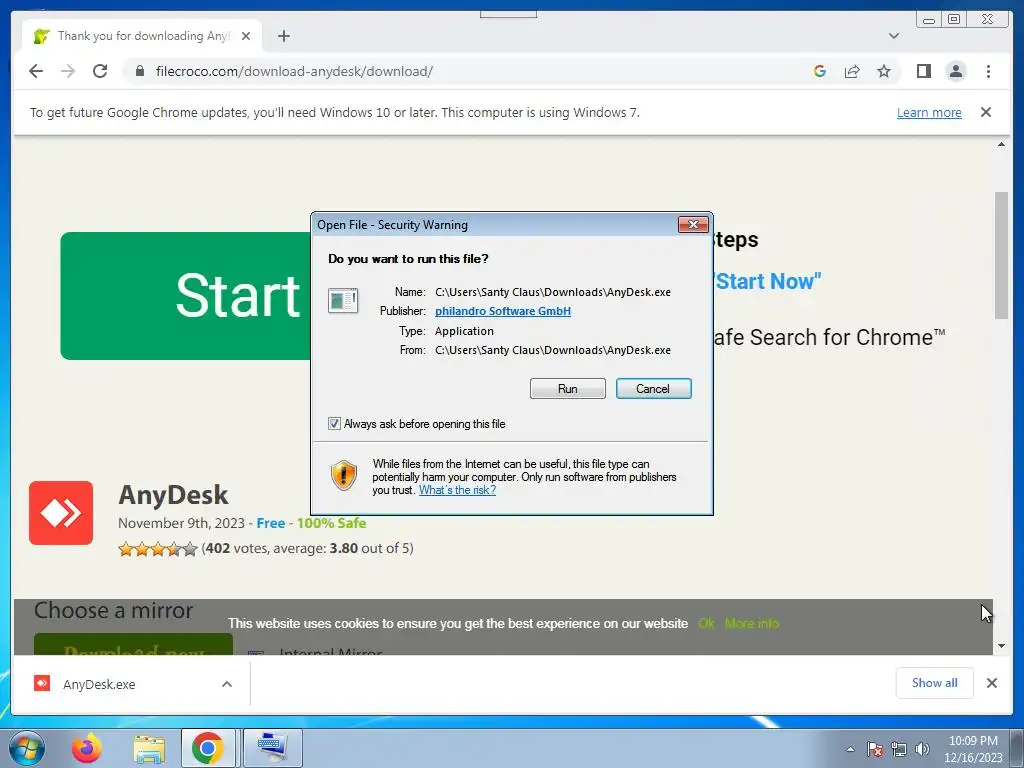Click the Choose a mirror heading
The height and width of the screenshot is (768, 1024).
tap(114, 610)
